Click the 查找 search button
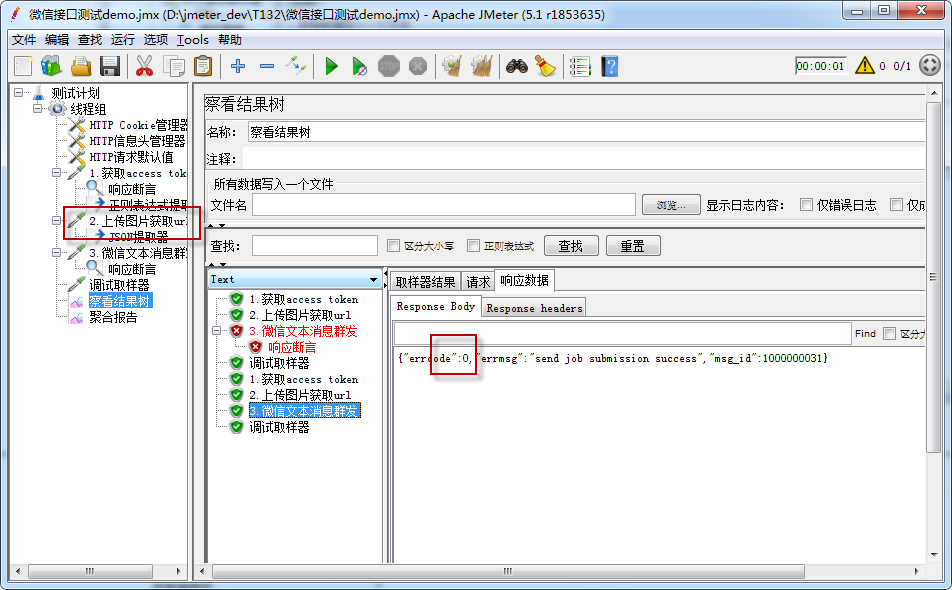Viewport: 952px width, 590px height. (x=571, y=246)
